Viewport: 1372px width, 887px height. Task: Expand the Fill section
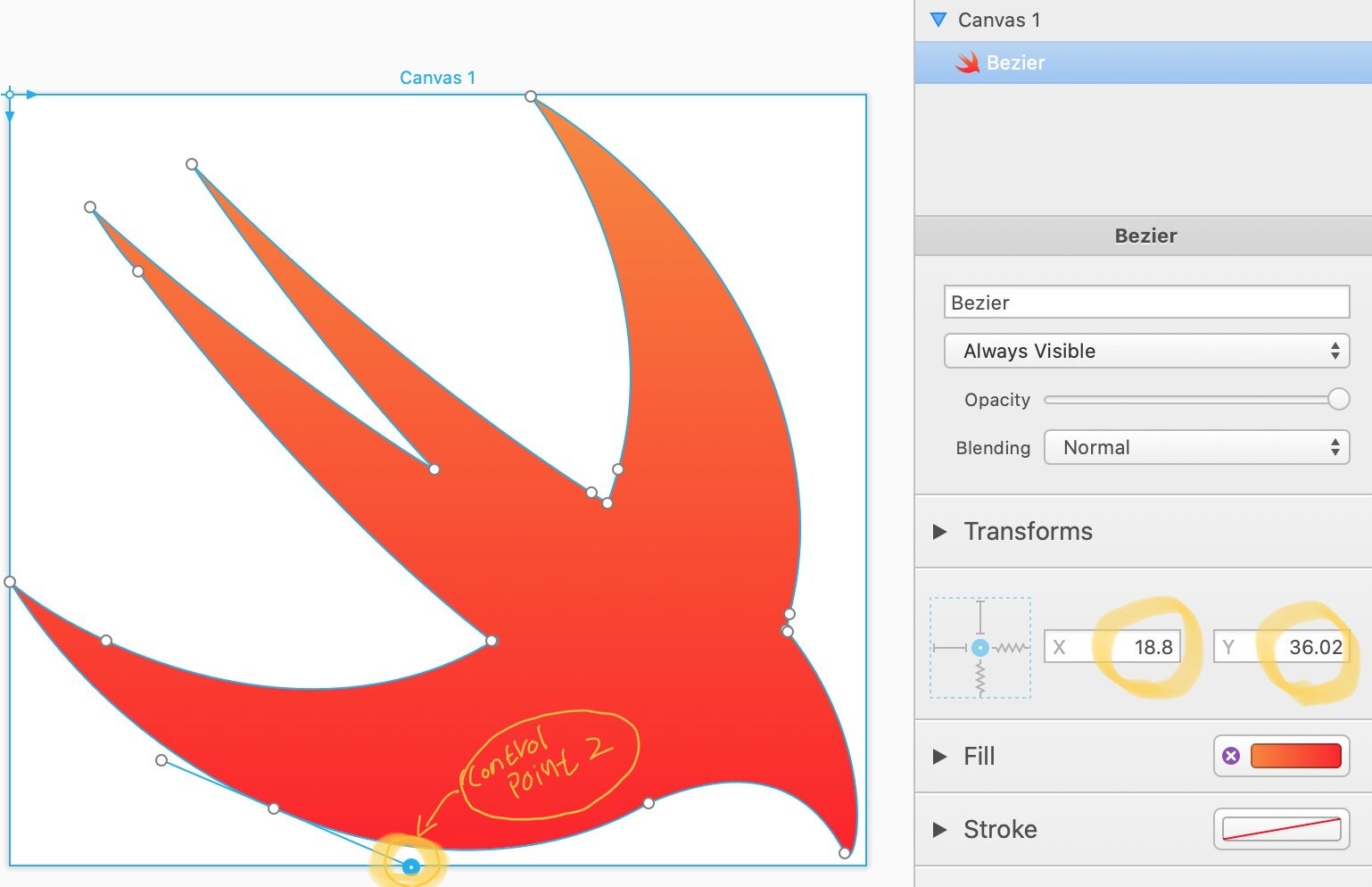pyautogui.click(x=939, y=757)
